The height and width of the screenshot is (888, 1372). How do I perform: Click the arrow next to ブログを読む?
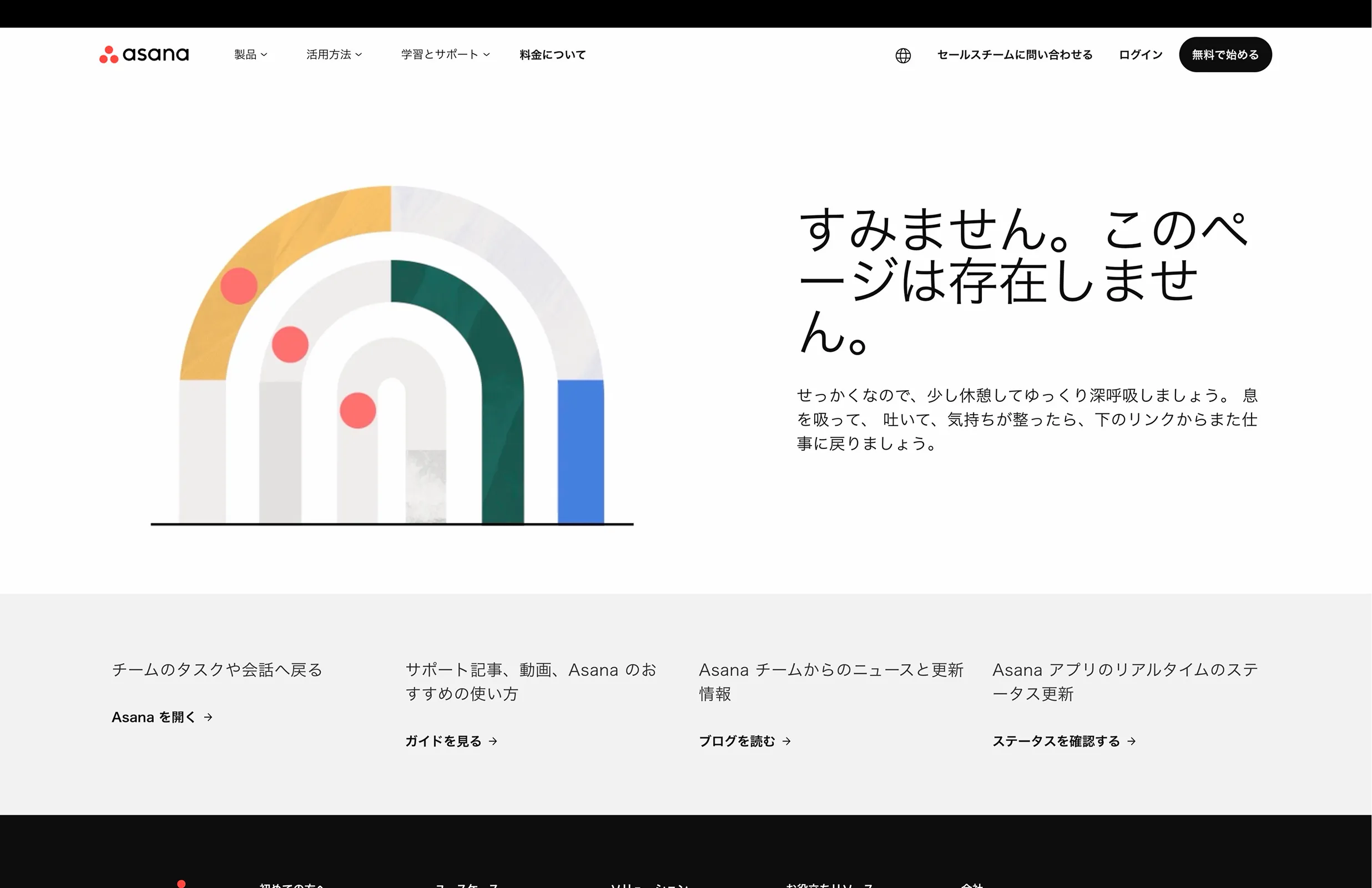[x=786, y=741]
